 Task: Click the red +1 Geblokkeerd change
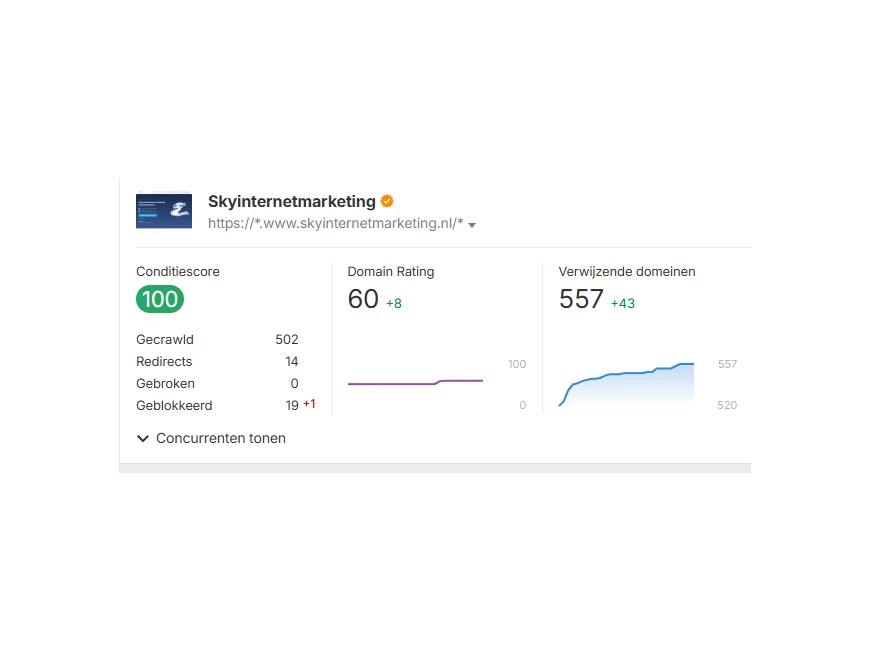click(x=309, y=404)
